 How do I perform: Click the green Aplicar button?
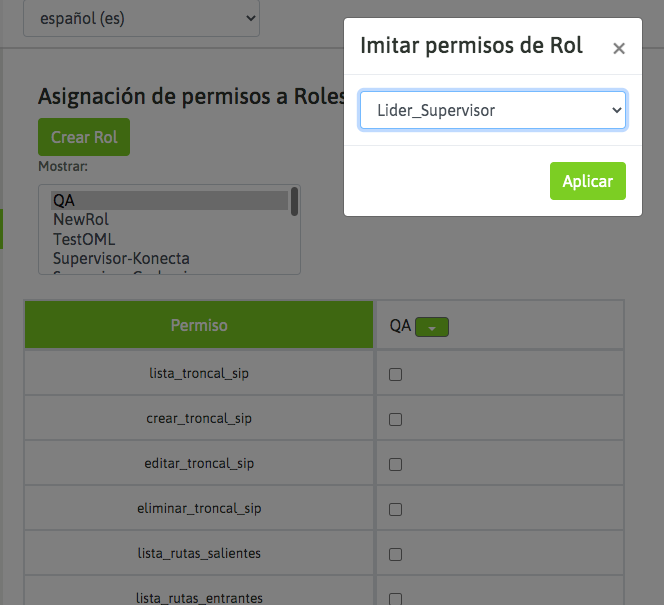pos(587,181)
